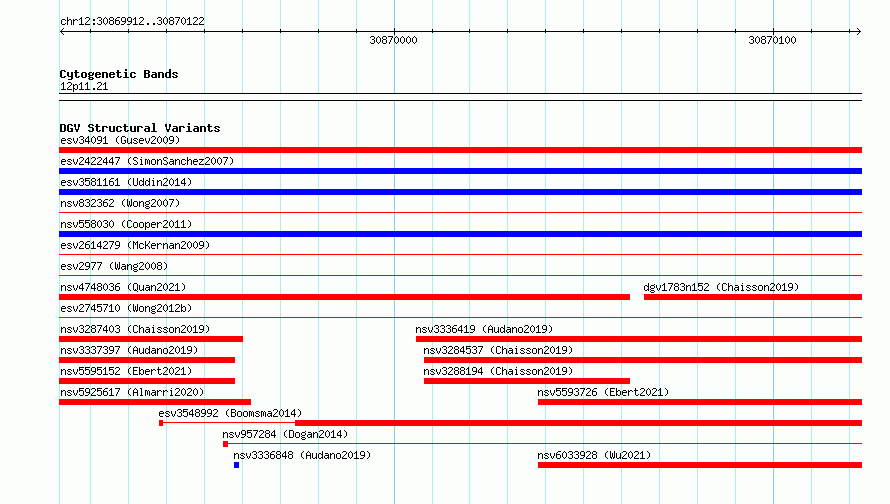The height and width of the screenshot is (504, 890).
Task: Select nsv5593726 (Ebert2021) label
Action: [603, 392]
